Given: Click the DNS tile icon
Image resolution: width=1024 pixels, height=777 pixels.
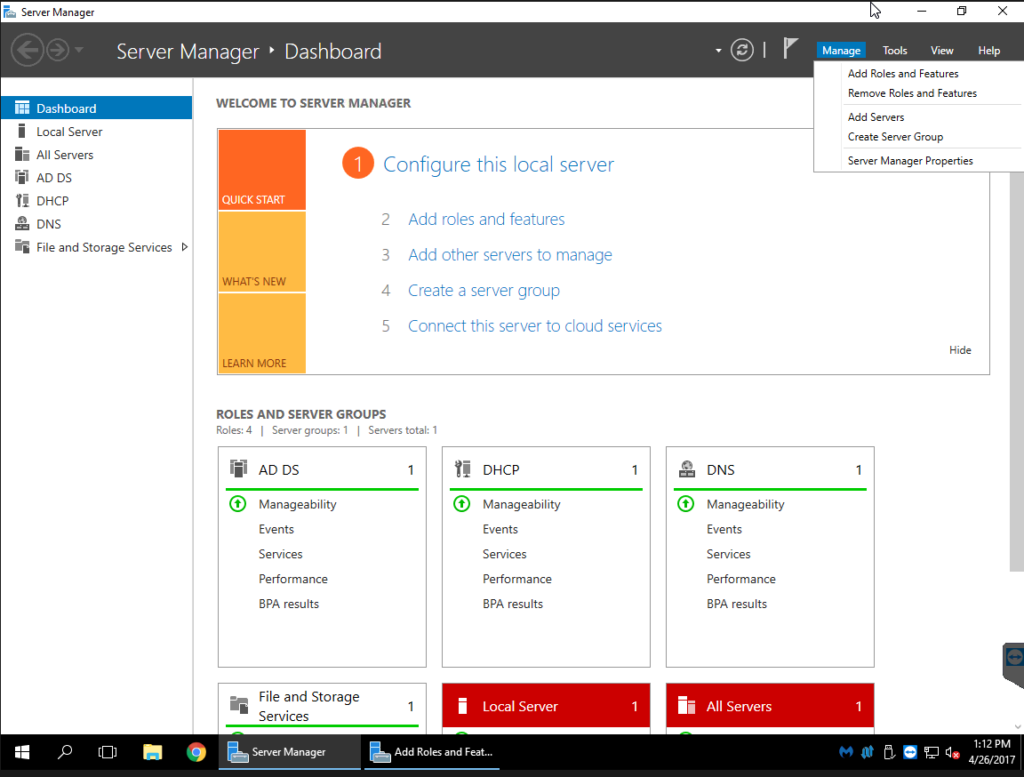Looking at the screenshot, I should (687, 469).
